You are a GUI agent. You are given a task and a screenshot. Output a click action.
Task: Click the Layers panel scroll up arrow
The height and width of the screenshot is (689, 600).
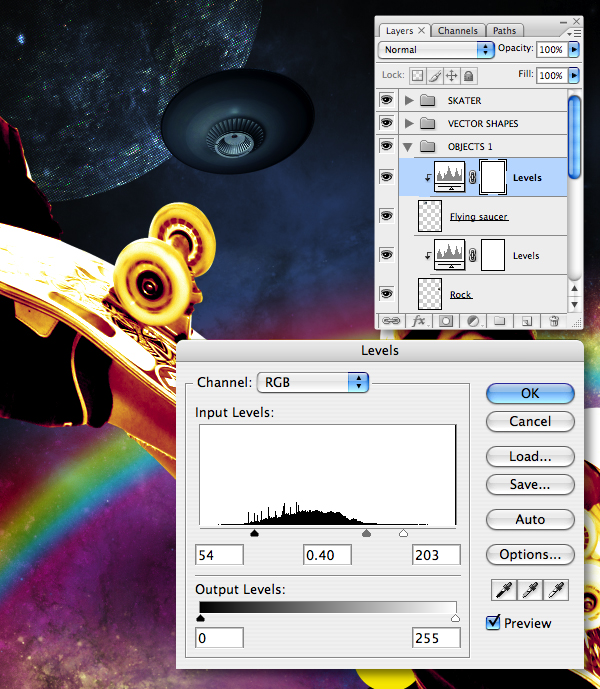(575, 289)
